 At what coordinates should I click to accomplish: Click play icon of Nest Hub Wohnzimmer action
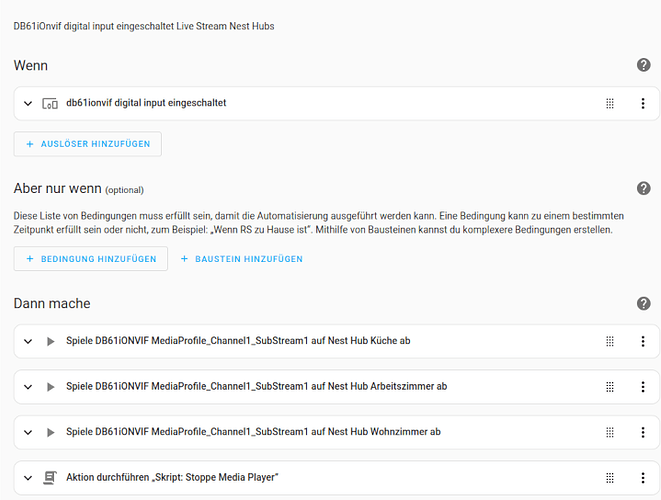[51, 432]
